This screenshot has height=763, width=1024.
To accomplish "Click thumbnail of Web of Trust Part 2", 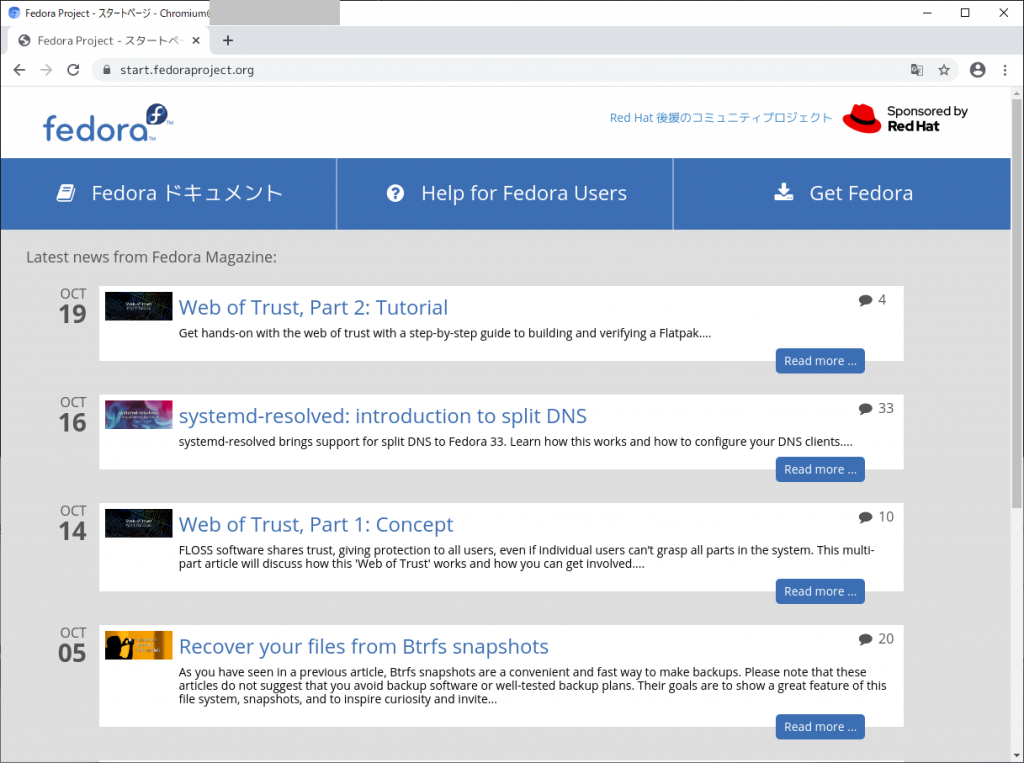I will (x=138, y=306).
